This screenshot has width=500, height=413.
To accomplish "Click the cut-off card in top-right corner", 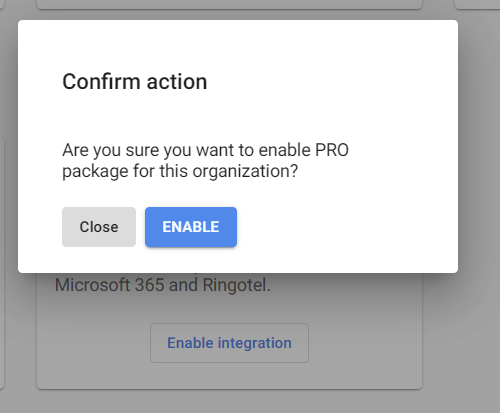I will point(478,4).
